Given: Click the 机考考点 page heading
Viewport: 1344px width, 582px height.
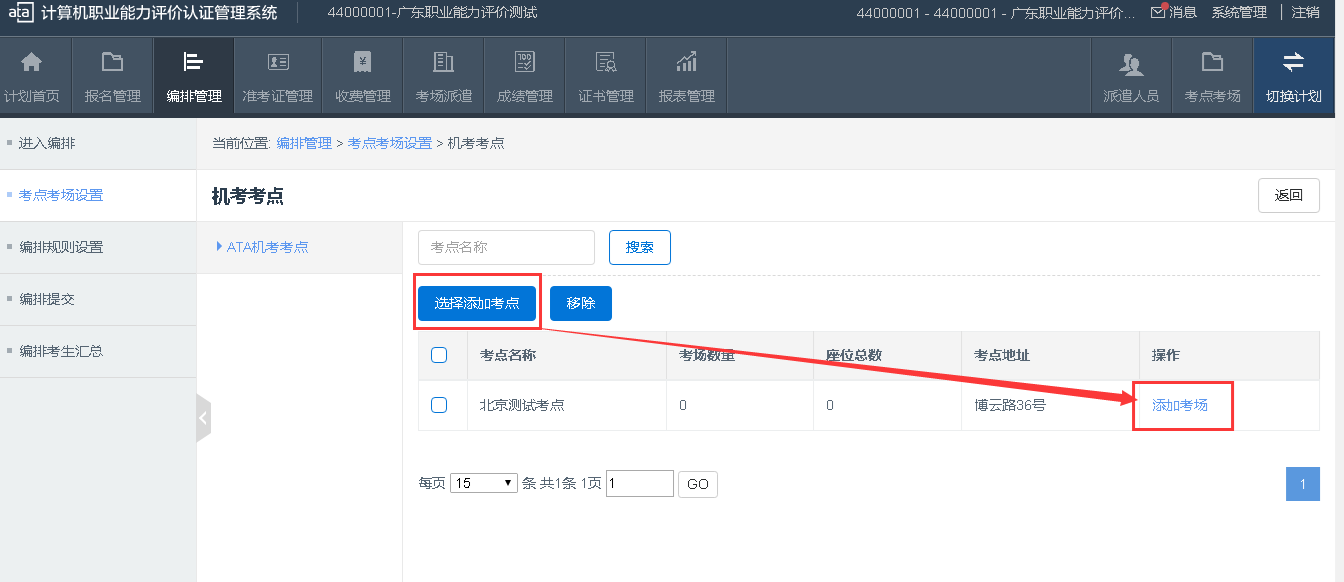Looking at the screenshot, I should coord(248,196).
